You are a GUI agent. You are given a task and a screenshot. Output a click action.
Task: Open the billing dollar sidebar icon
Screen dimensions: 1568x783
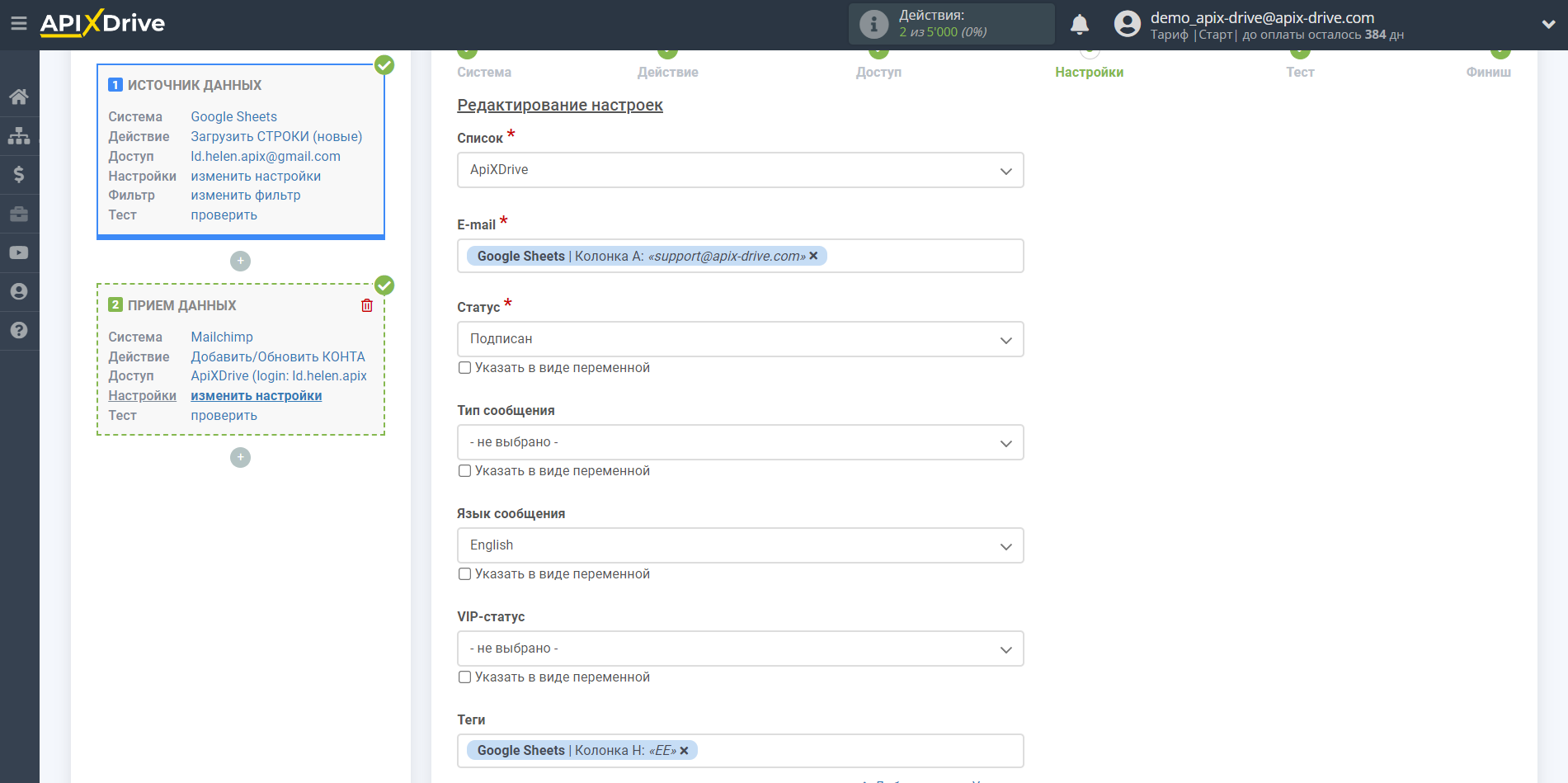(x=19, y=174)
